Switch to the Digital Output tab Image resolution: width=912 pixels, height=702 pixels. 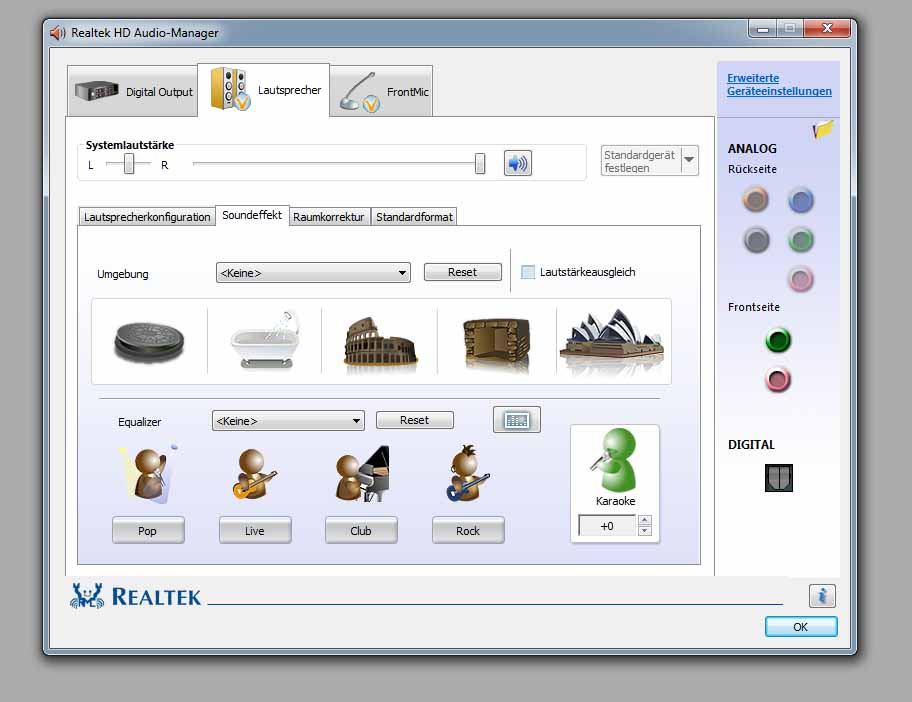133,91
